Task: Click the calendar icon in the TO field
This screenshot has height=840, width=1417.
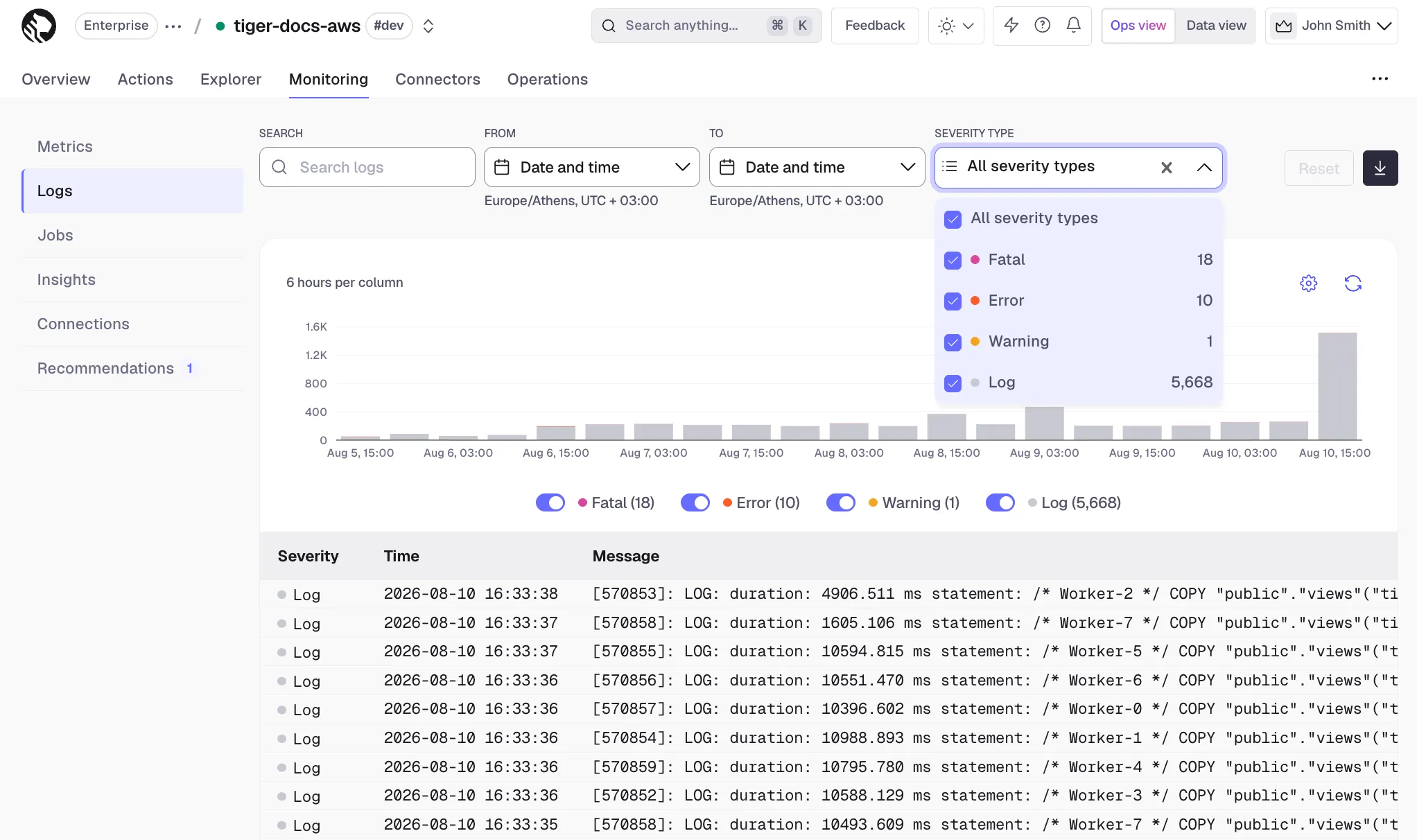Action: point(727,167)
